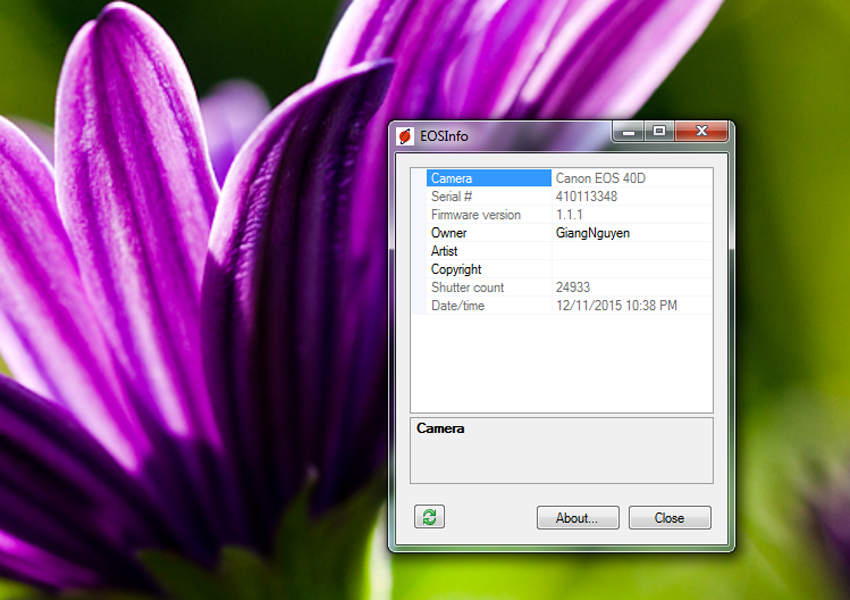Click the empty Artist value field
This screenshot has width=850, height=600.
(631, 251)
